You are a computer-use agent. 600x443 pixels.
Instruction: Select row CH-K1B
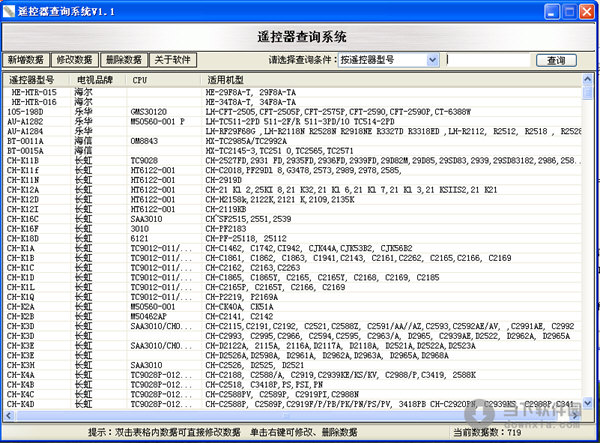pos(292,258)
